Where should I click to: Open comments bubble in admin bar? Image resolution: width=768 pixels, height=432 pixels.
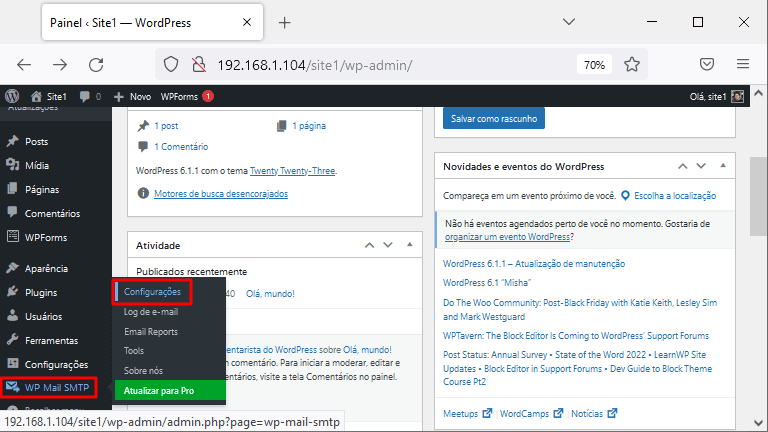[90, 96]
